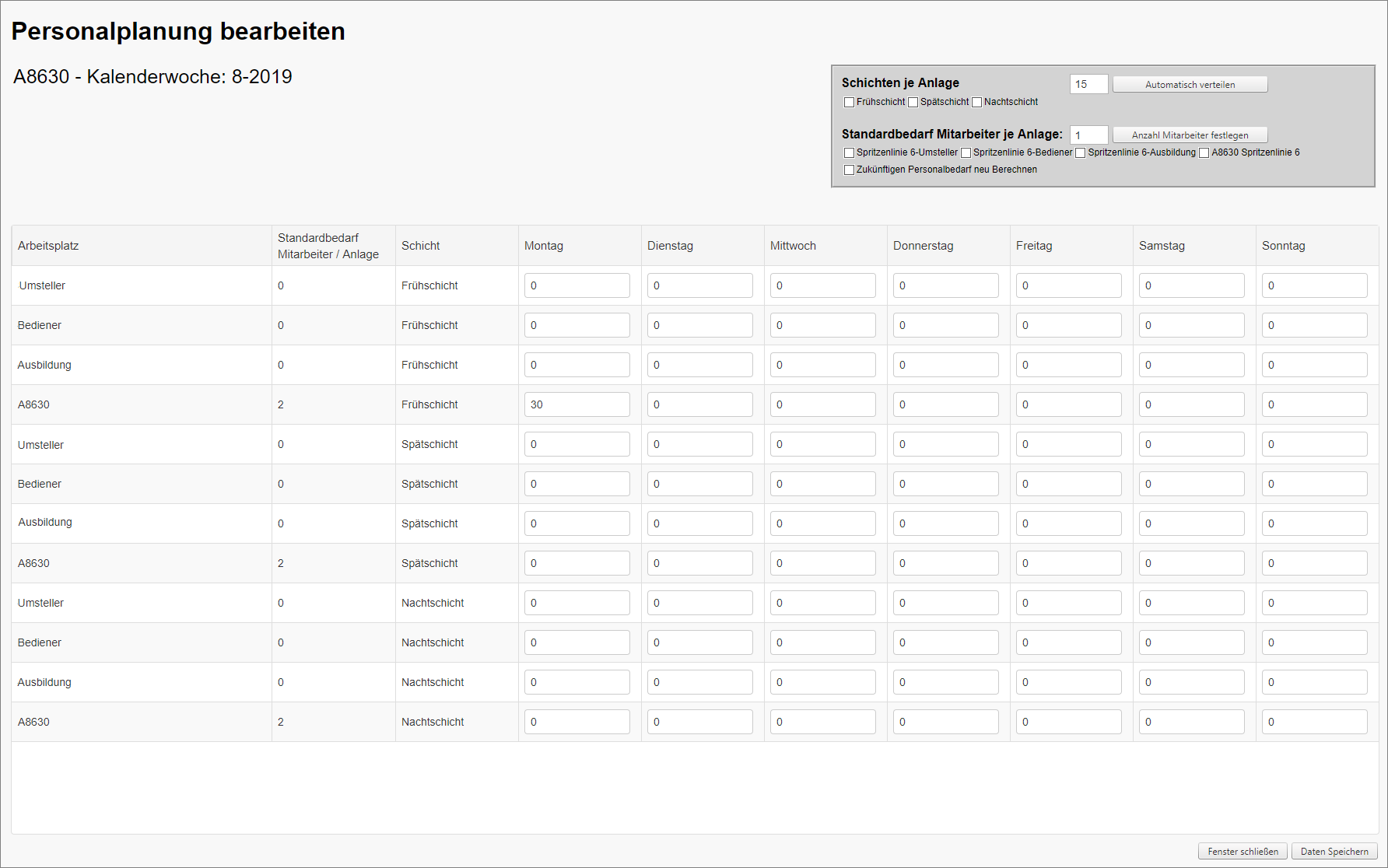Image resolution: width=1388 pixels, height=868 pixels.
Task: Enable Spritzenlinie 6-Ausbildung checkbox
Action: (1080, 152)
